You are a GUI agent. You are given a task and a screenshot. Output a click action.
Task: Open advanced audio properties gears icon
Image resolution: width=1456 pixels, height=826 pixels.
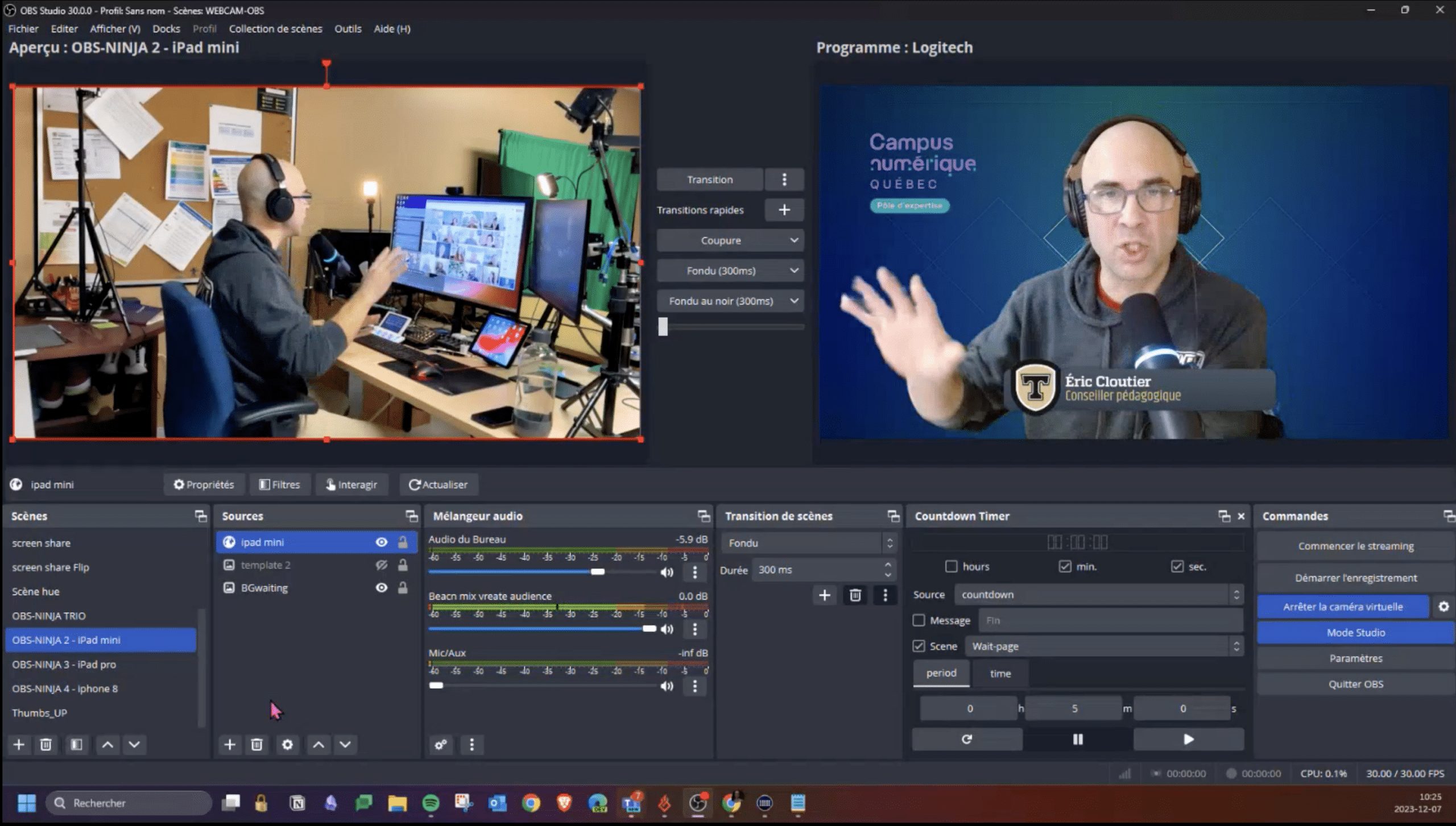pyautogui.click(x=441, y=745)
